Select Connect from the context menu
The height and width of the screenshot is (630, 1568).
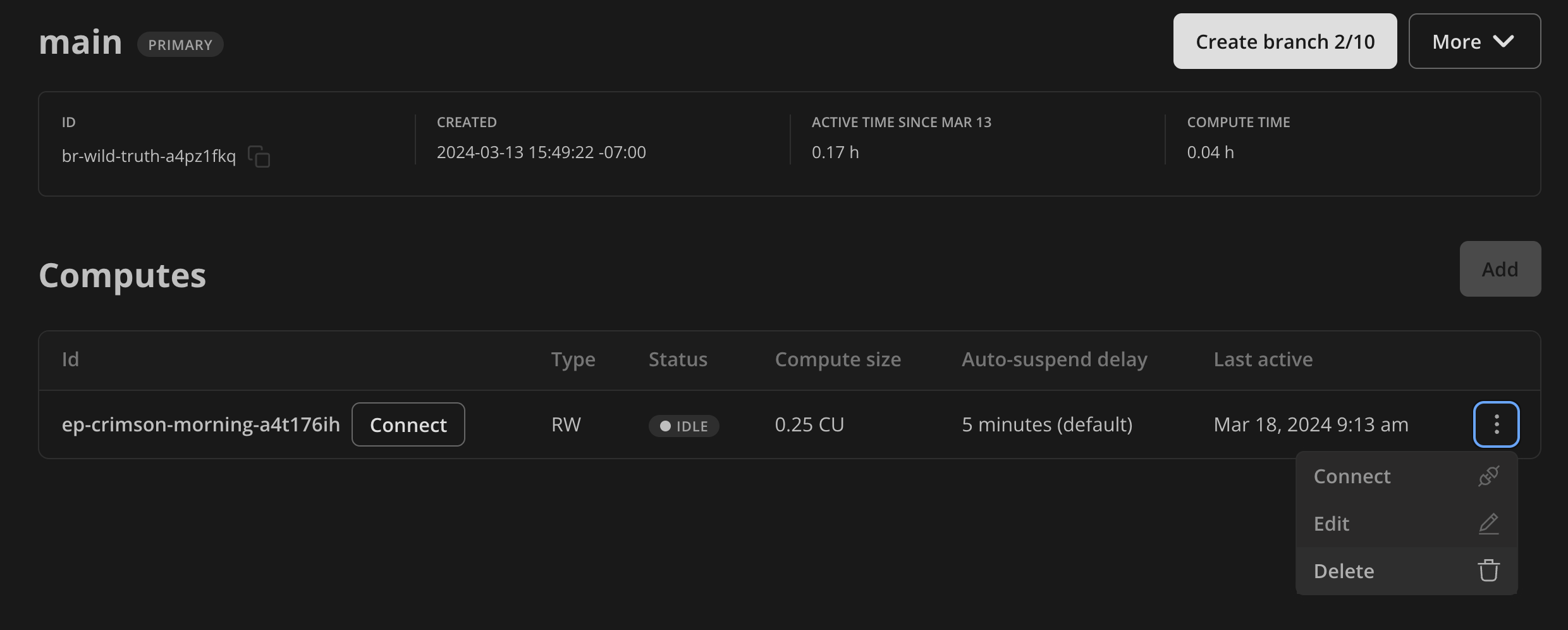[1352, 476]
